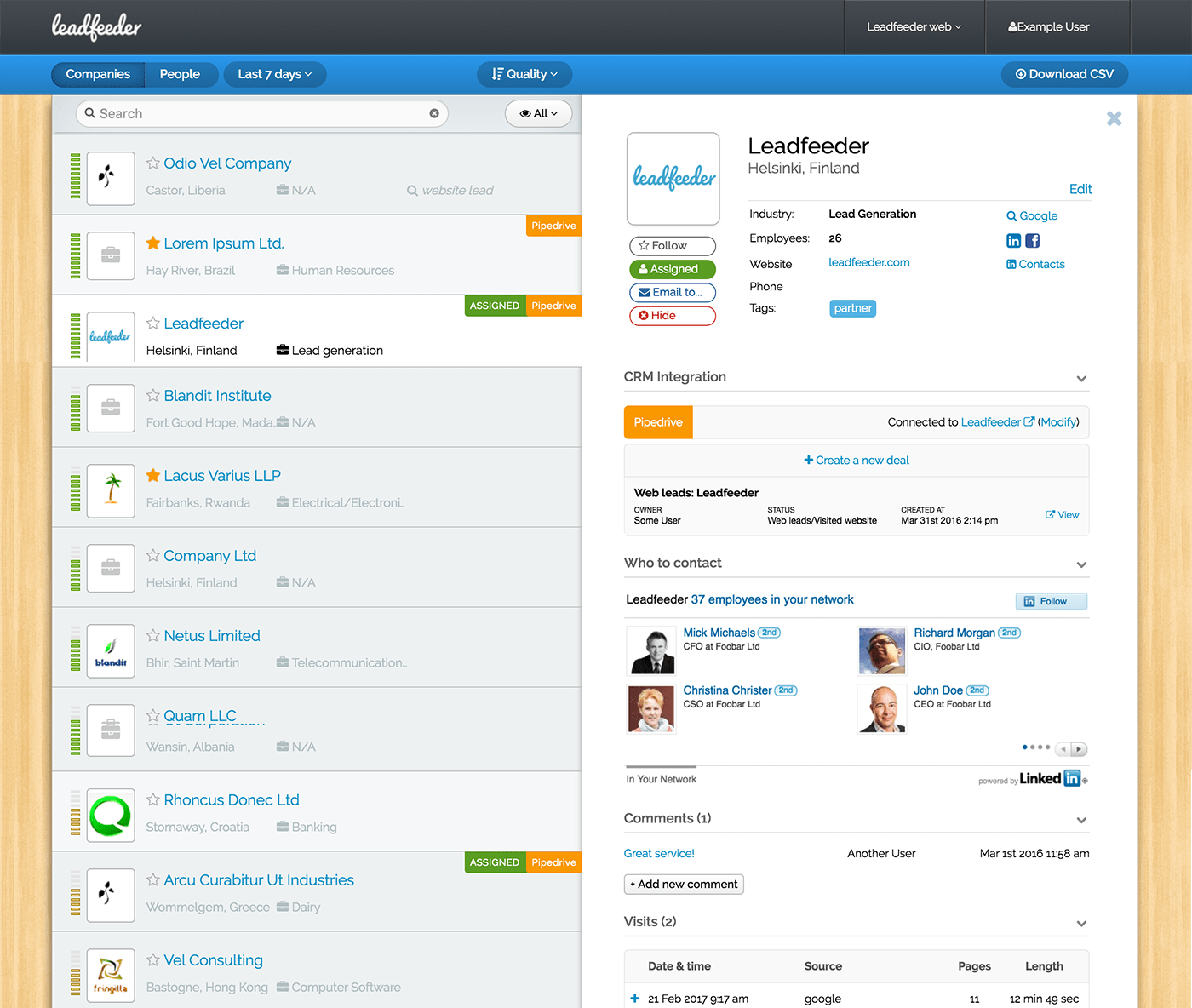The image size is (1192, 1008).
Task: Switch to the Companies tab
Action: 98,74
